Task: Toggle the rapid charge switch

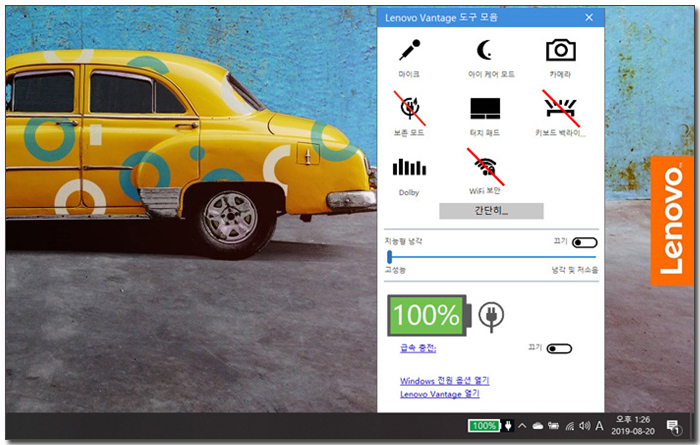Action: [x=560, y=348]
